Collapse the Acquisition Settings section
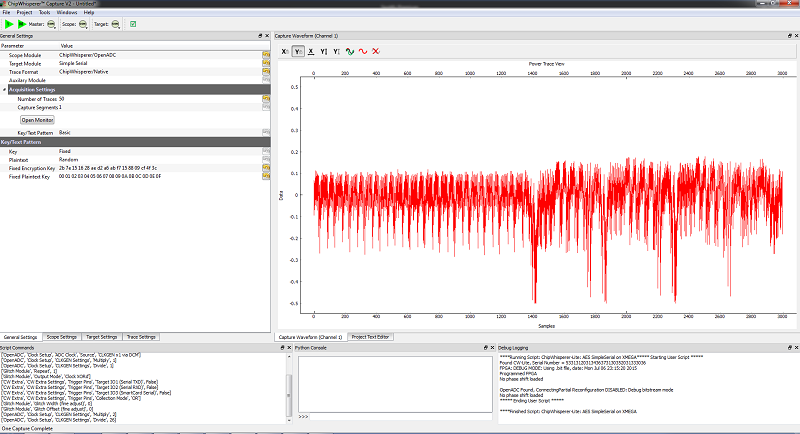The image size is (800, 434). tap(6, 89)
